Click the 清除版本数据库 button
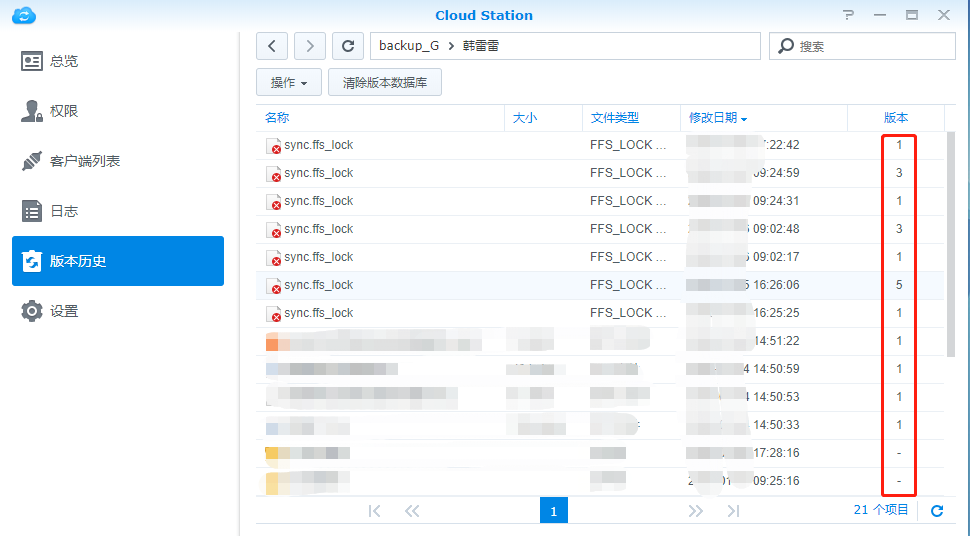 (385, 82)
